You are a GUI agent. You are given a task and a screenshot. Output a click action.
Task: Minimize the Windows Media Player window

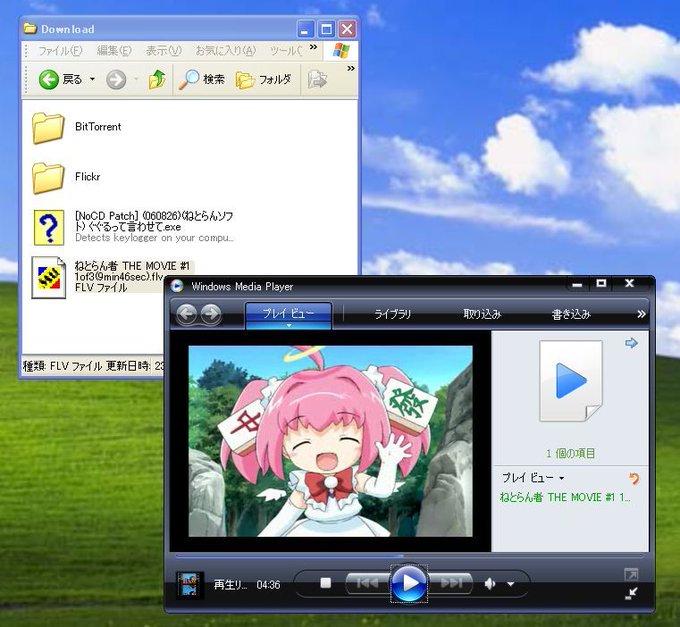click(578, 284)
